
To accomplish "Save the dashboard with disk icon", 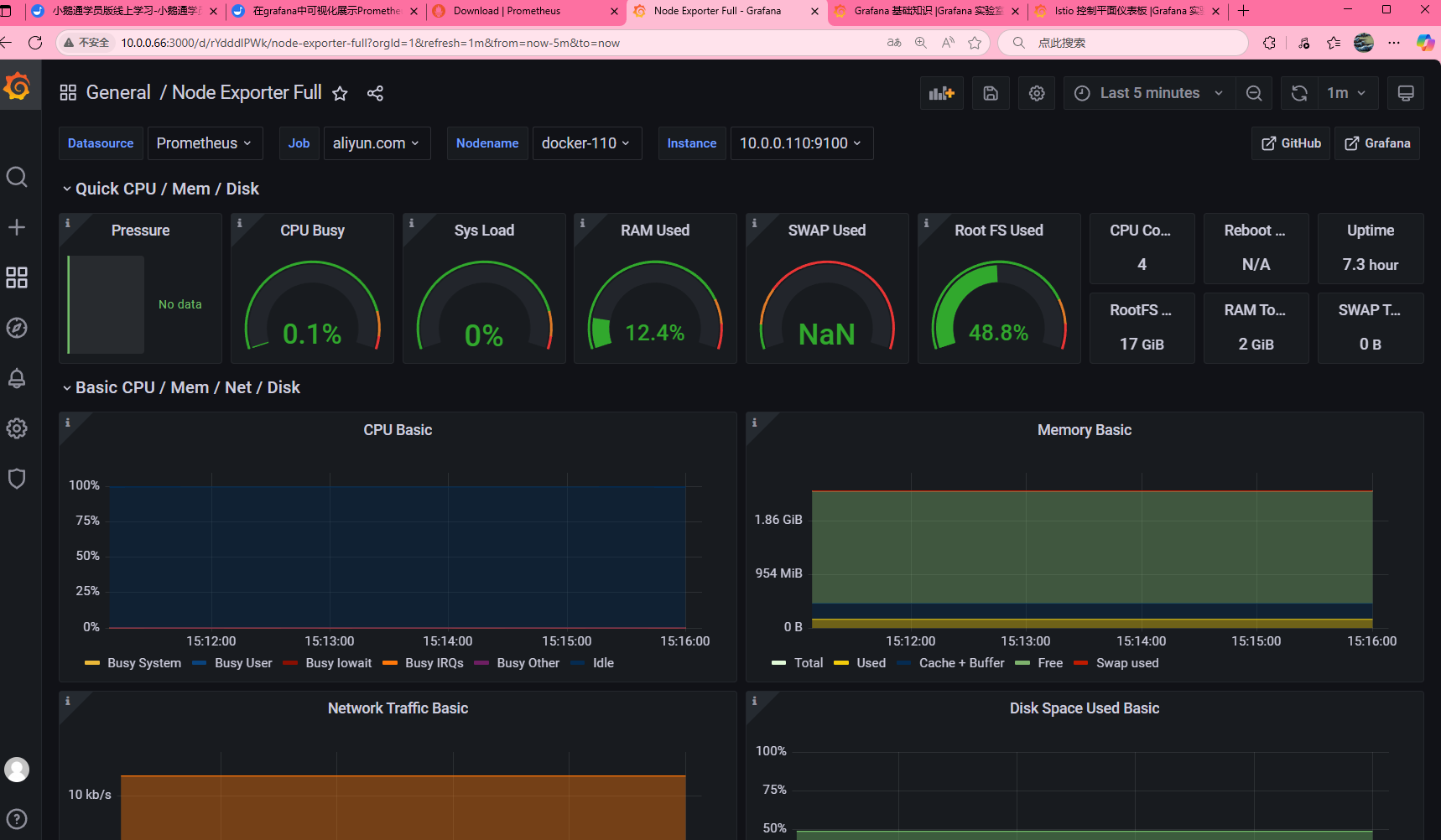I will point(991,93).
